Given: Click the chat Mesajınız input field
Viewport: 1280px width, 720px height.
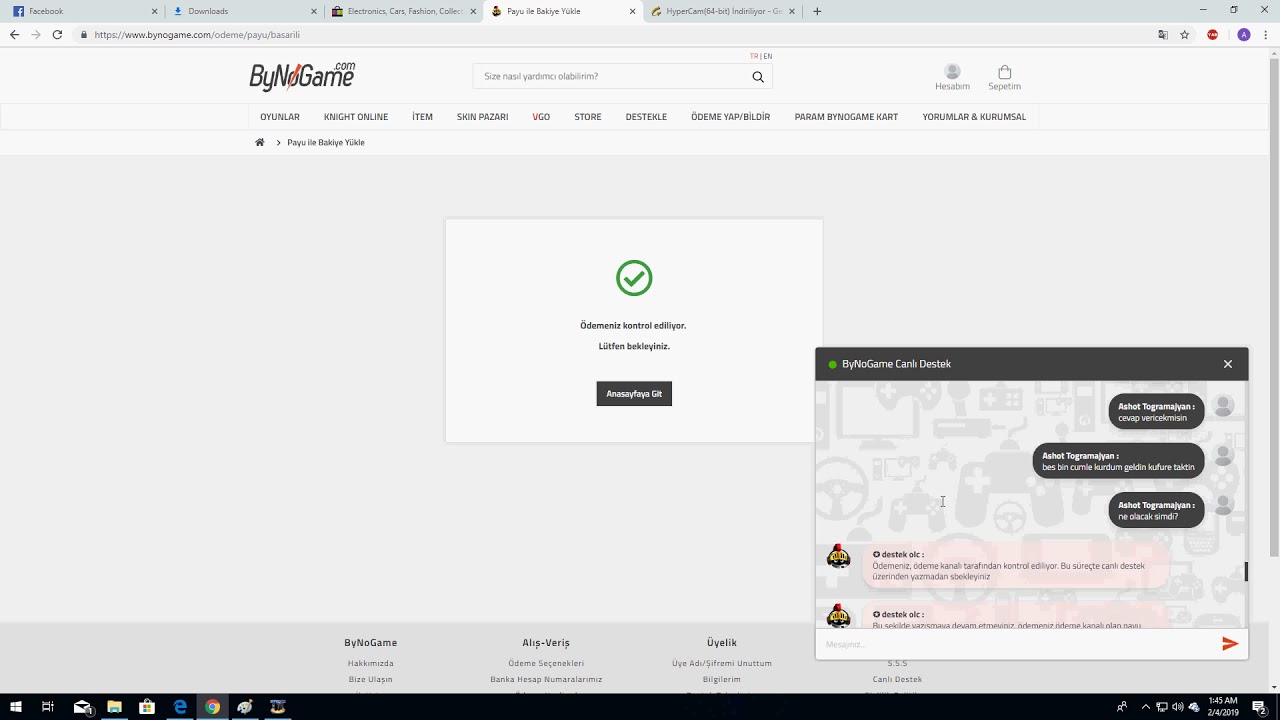Looking at the screenshot, I should 1016,644.
